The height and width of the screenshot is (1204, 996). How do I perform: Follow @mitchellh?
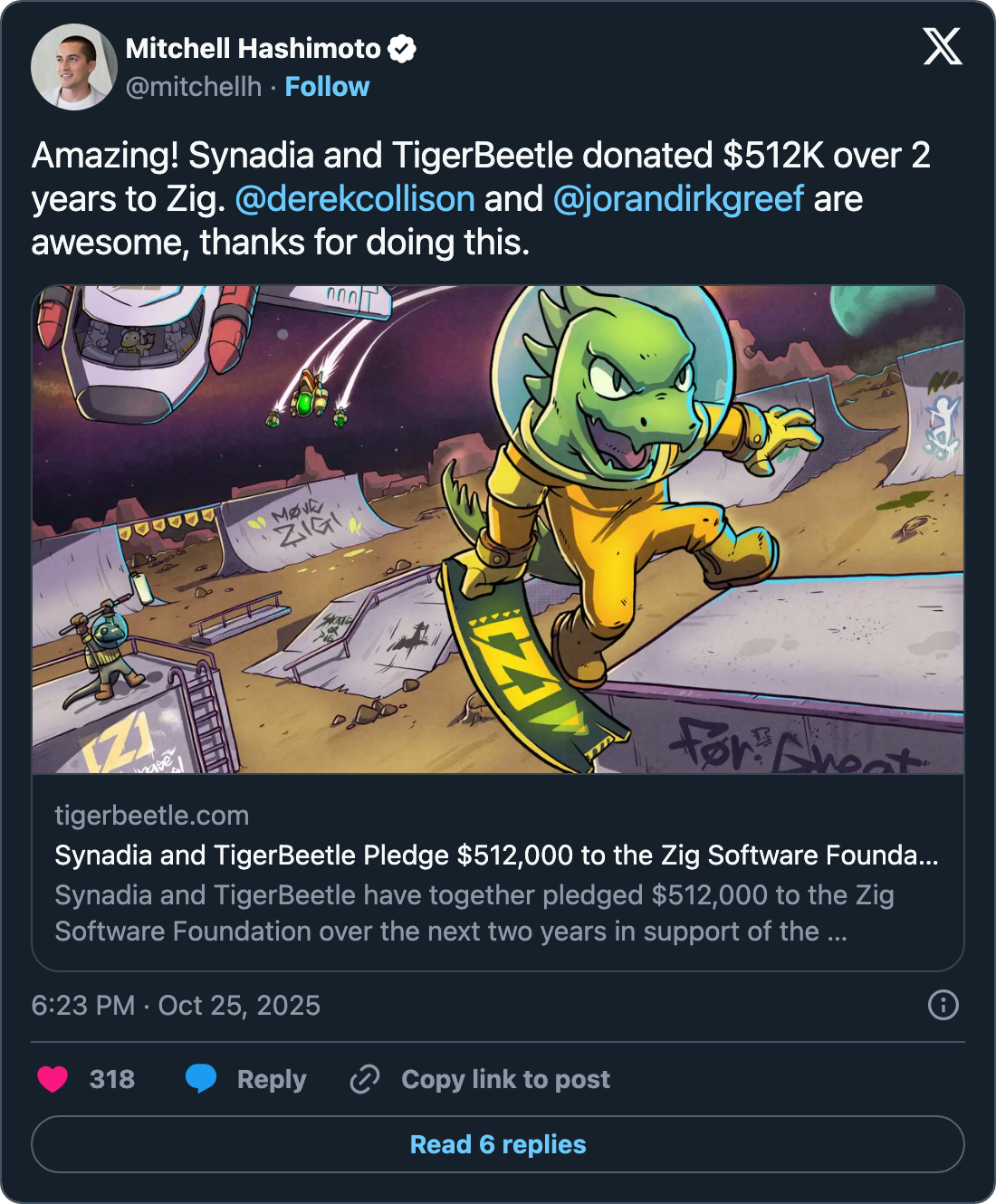[x=327, y=87]
